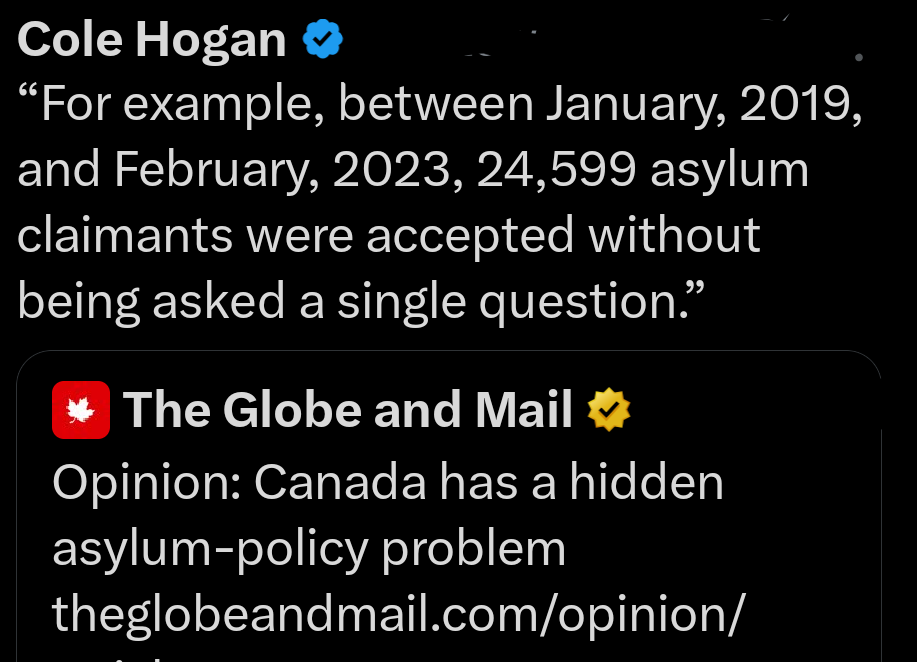Click the headline about Canada's hidden asylum-policy problem
This screenshot has height=662, width=917.
(x=388, y=515)
